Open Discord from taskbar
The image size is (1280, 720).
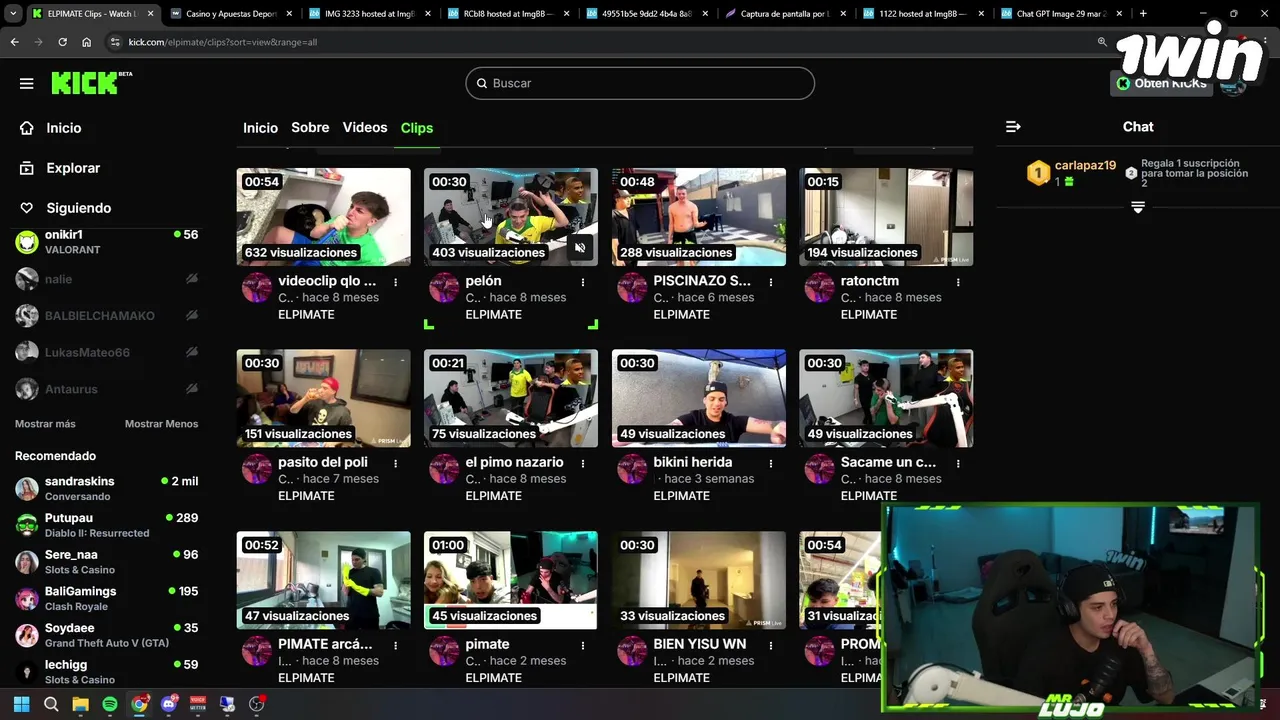(169, 704)
